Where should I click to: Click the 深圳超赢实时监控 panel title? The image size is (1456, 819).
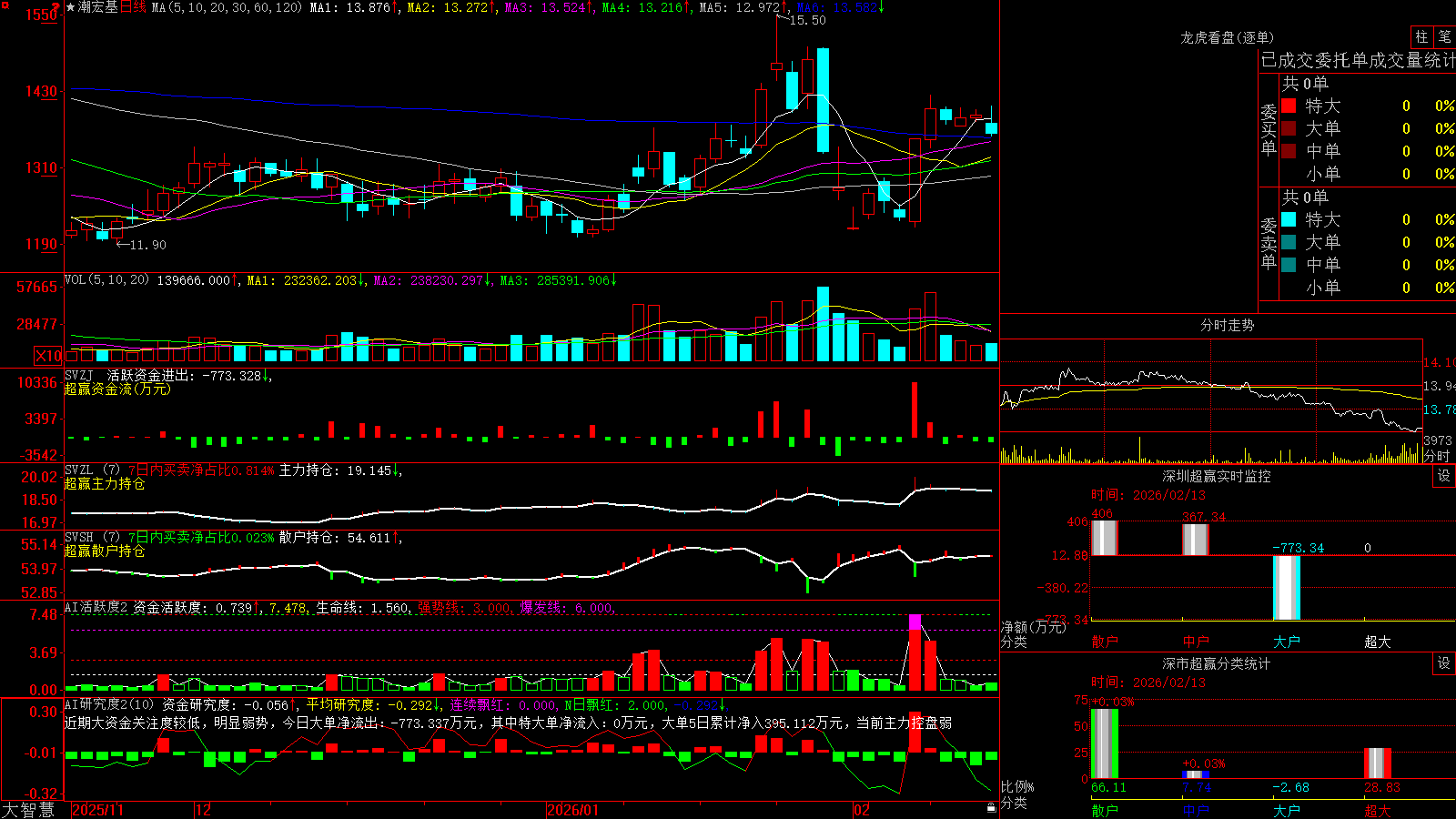pyautogui.click(x=1217, y=476)
